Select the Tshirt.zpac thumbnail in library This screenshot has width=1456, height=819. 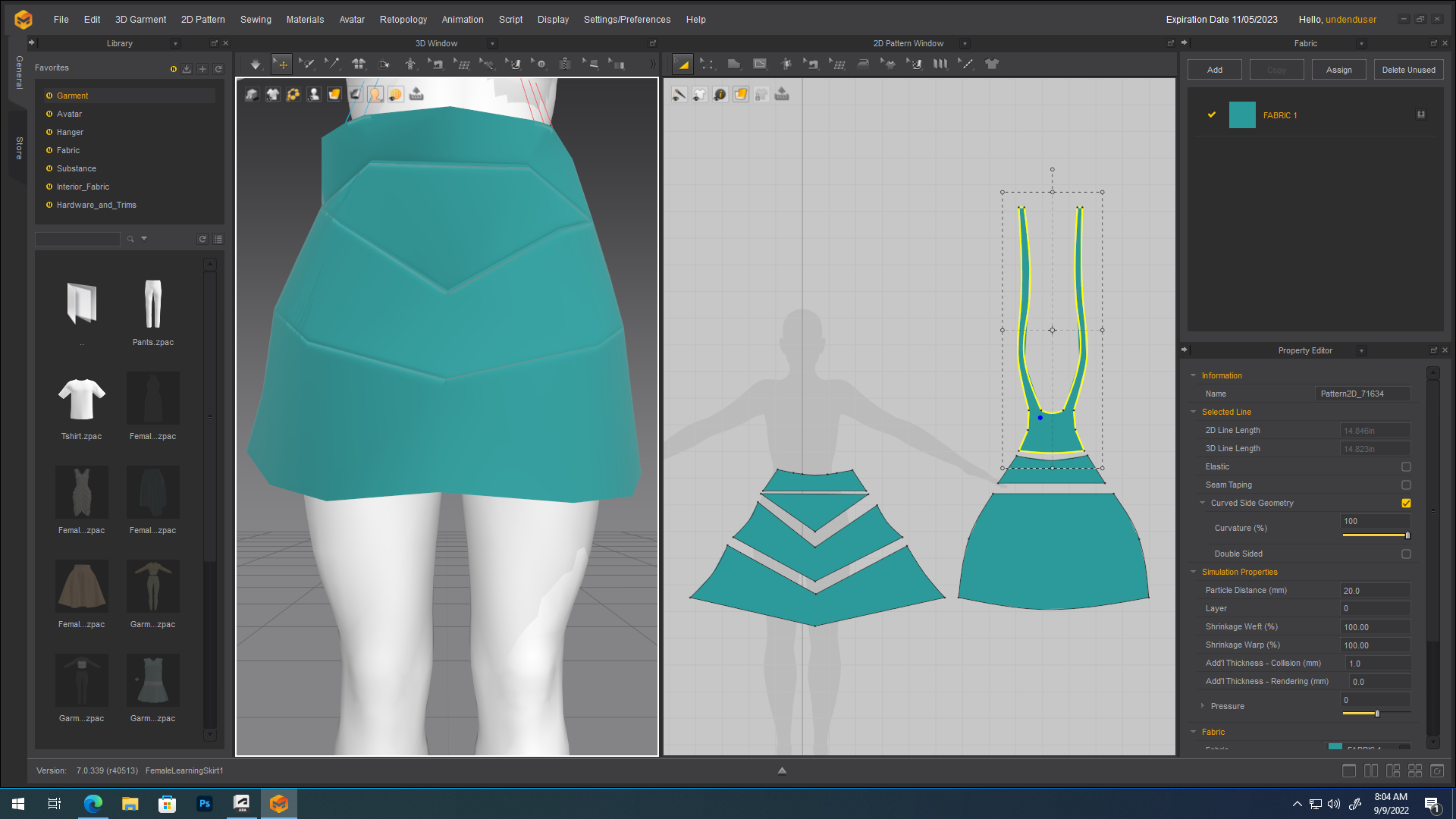coord(81,400)
